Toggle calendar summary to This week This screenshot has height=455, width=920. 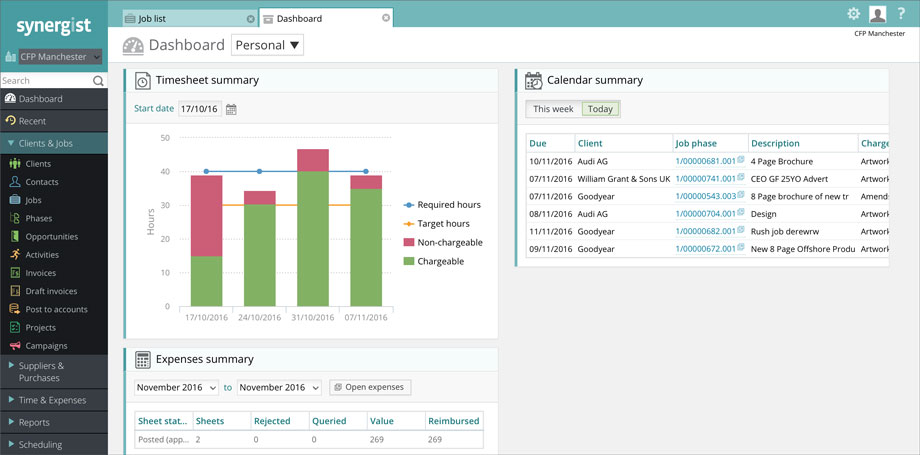click(x=553, y=109)
